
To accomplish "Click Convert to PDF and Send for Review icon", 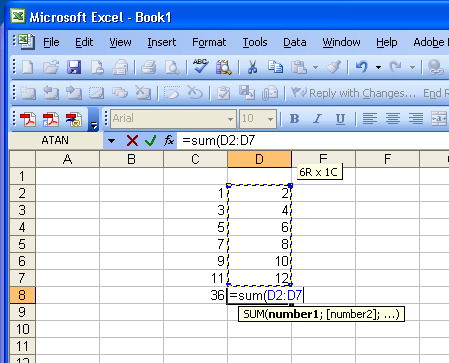I will pyautogui.click(x=74, y=119).
